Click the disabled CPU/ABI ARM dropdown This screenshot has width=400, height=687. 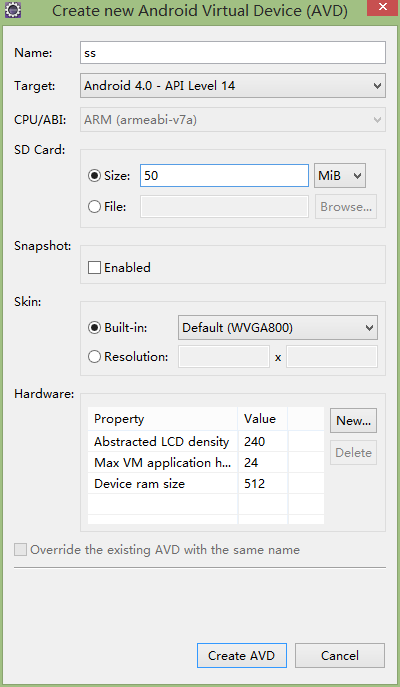(233, 120)
